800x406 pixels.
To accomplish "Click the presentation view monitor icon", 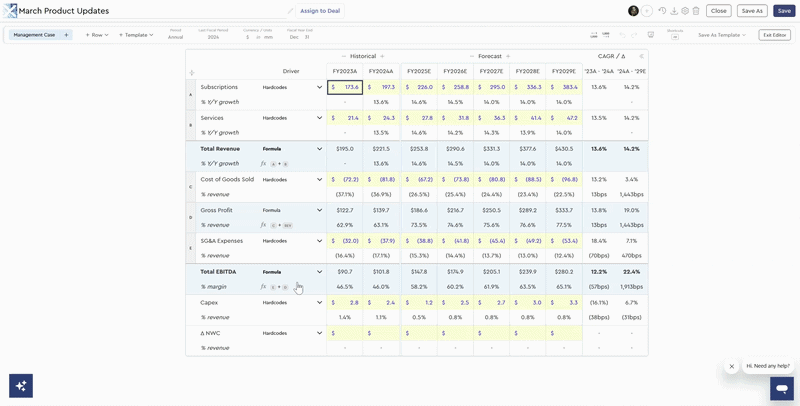I will 651,35.
